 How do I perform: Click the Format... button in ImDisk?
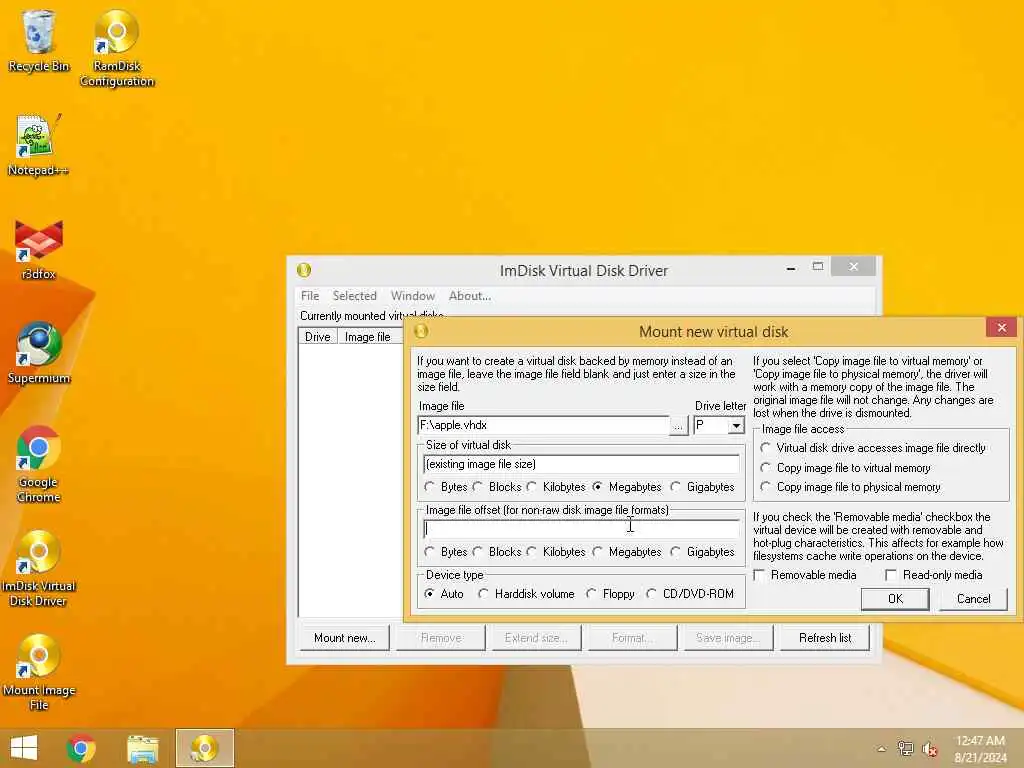click(x=632, y=638)
